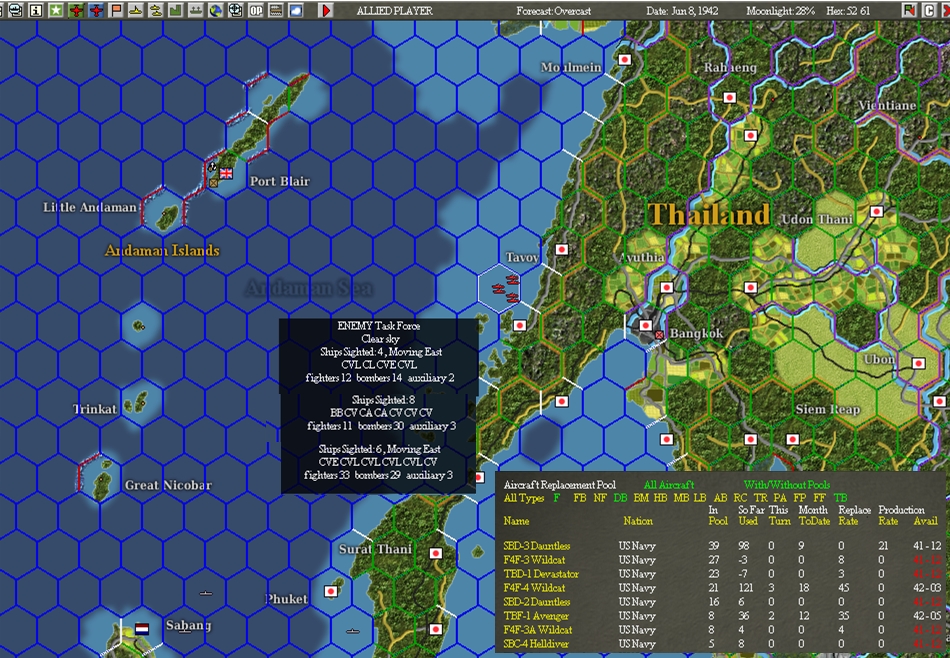Open the 'F4F-3 Wildcat' aircraft entry

click(x=534, y=560)
